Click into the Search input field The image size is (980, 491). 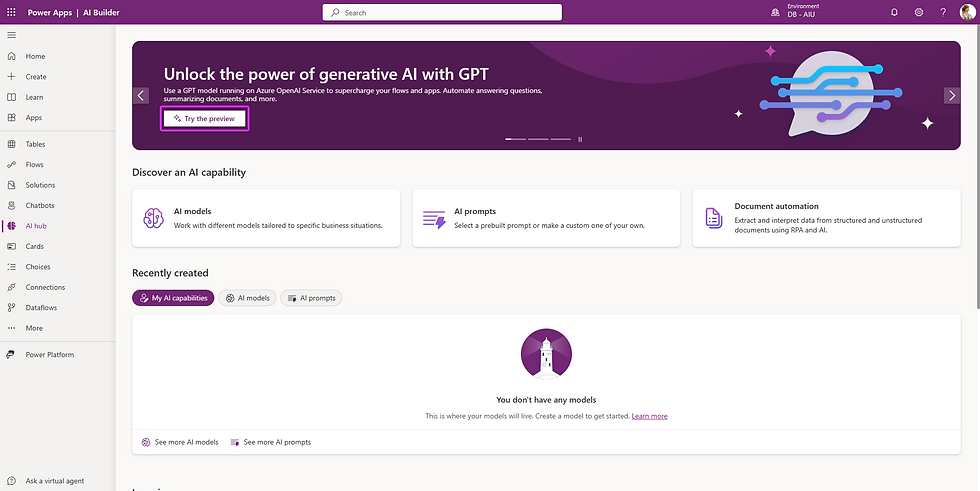(x=442, y=12)
